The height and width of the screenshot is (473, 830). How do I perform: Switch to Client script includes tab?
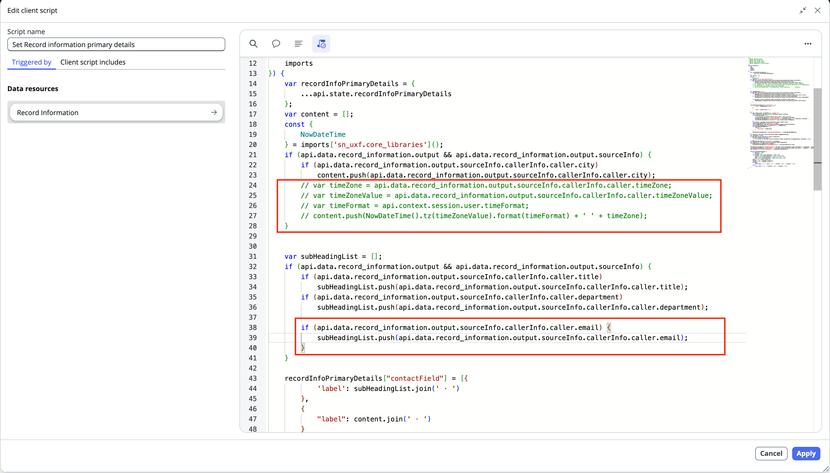(93, 62)
